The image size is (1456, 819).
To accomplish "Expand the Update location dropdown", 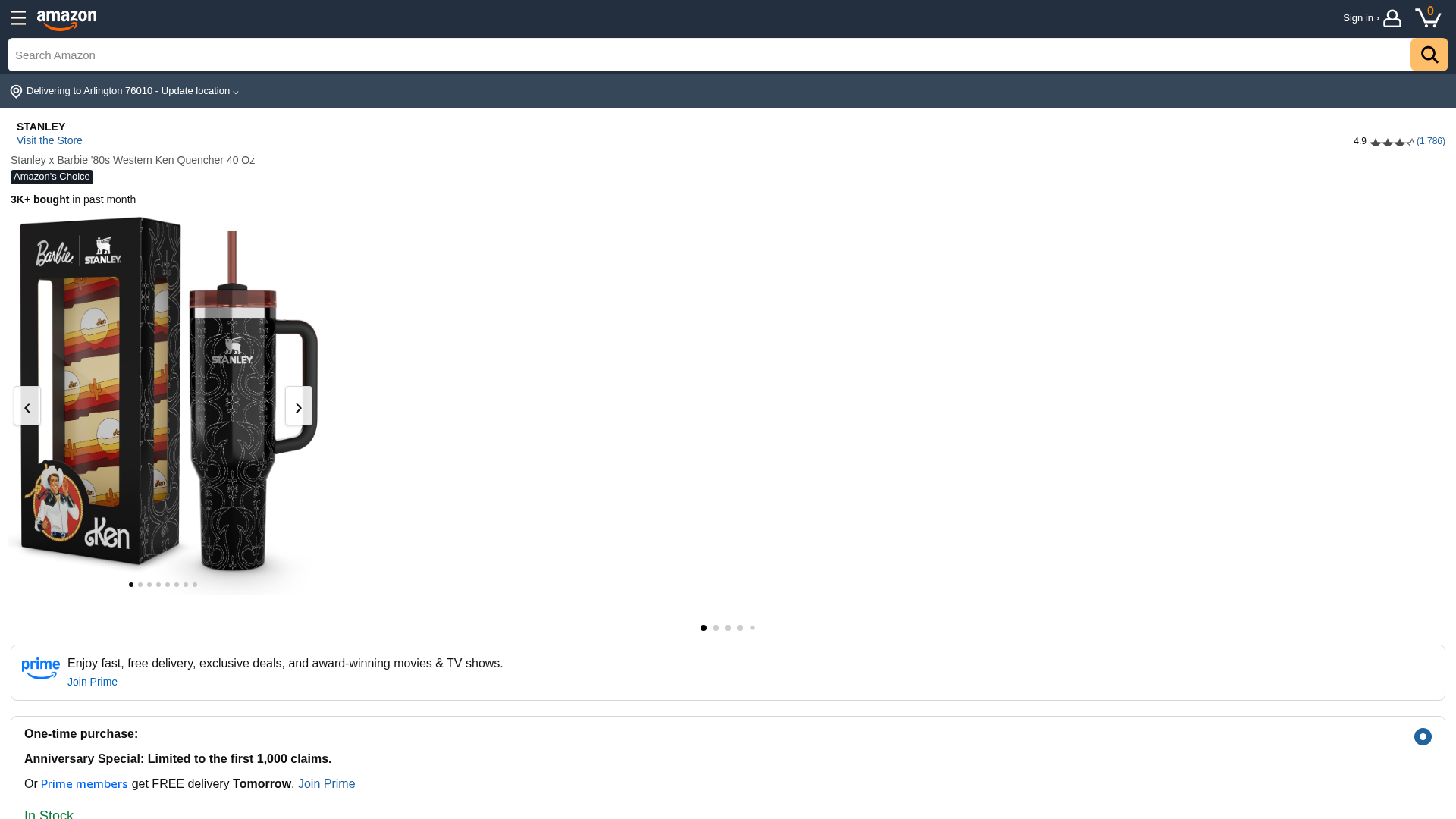I will [x=200, y=91].
